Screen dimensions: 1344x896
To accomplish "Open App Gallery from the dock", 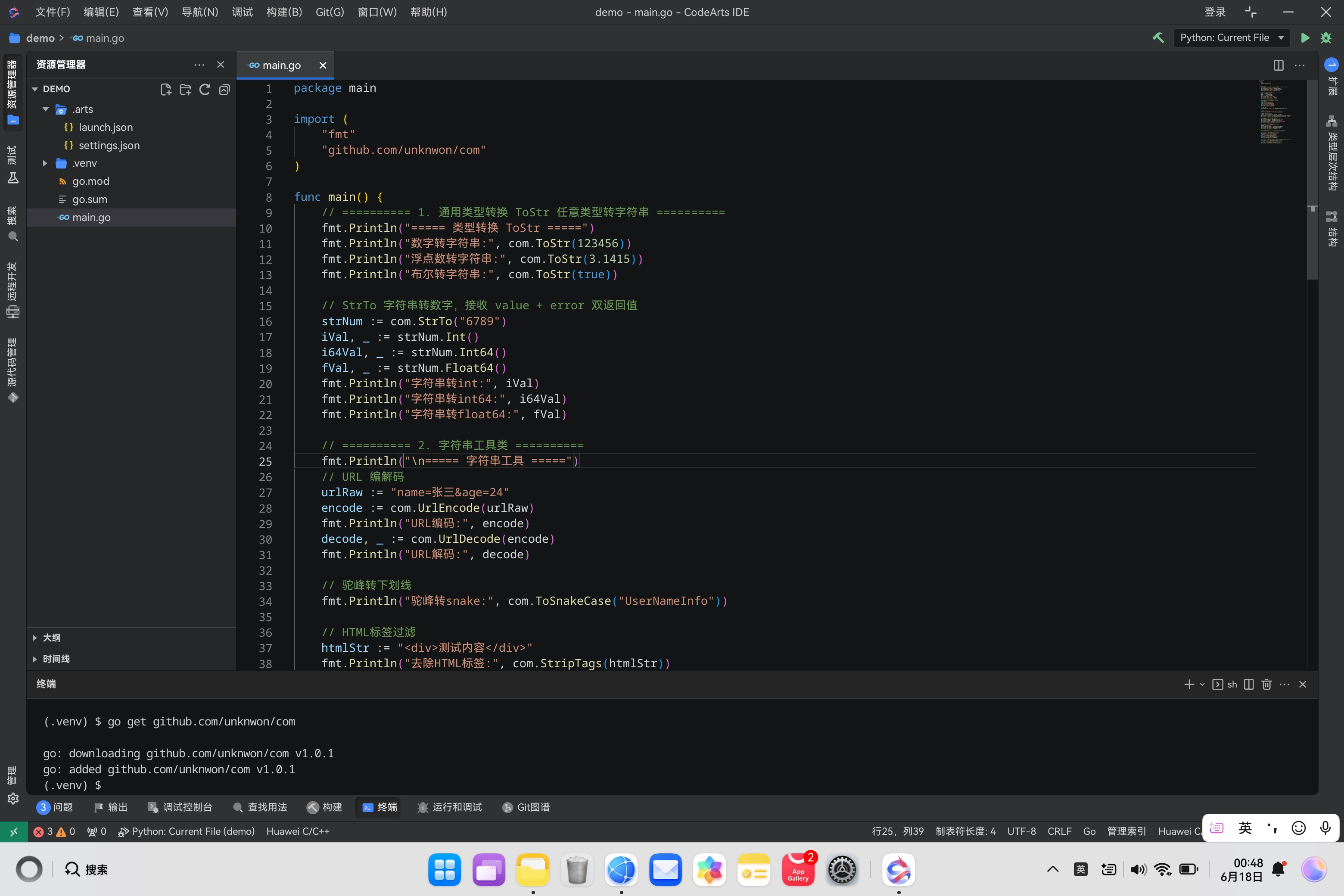I will 798,870.
